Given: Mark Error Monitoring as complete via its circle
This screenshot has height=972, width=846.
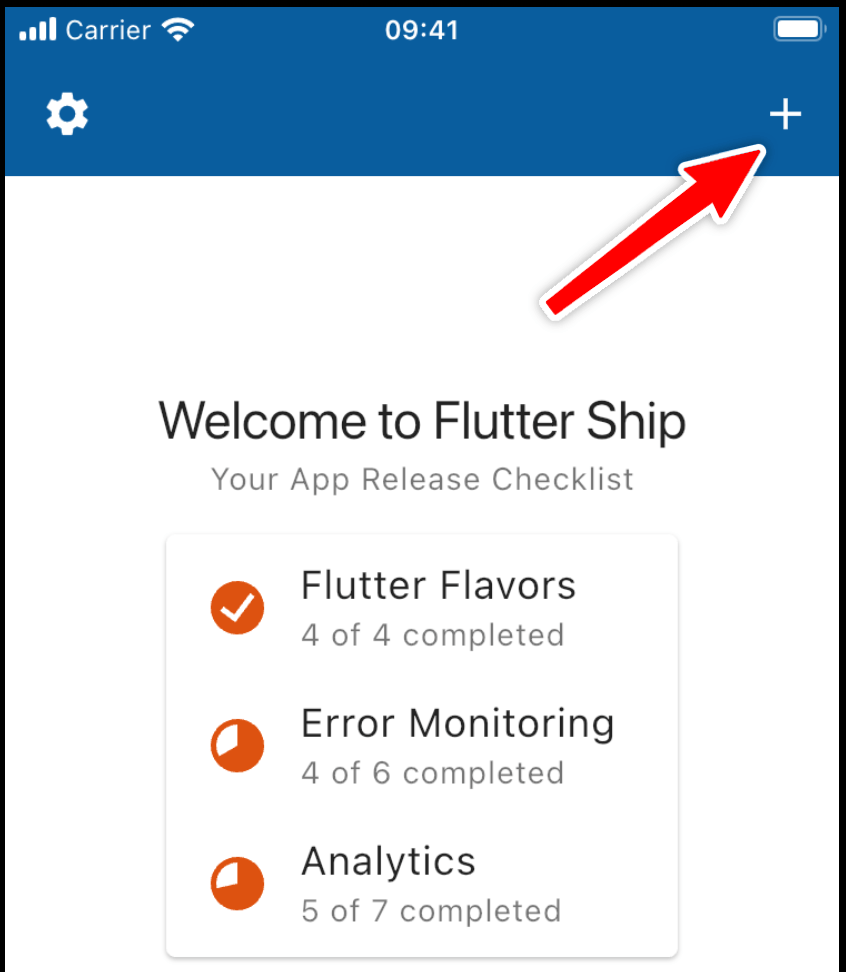Looking at the screenshot, I should pos(237,745).
